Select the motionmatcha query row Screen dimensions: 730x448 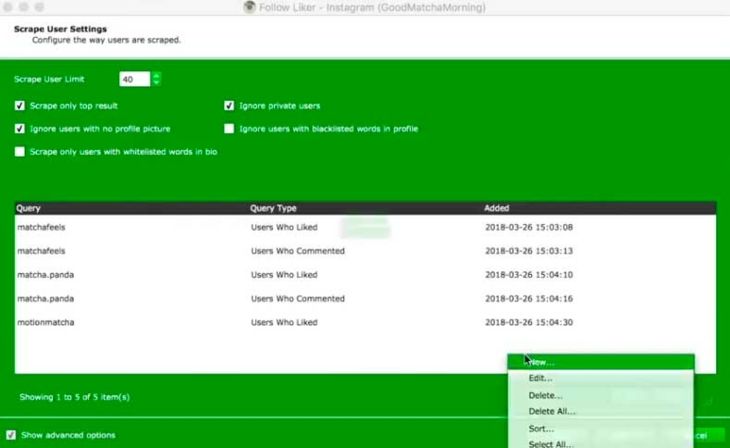point(365,322)
